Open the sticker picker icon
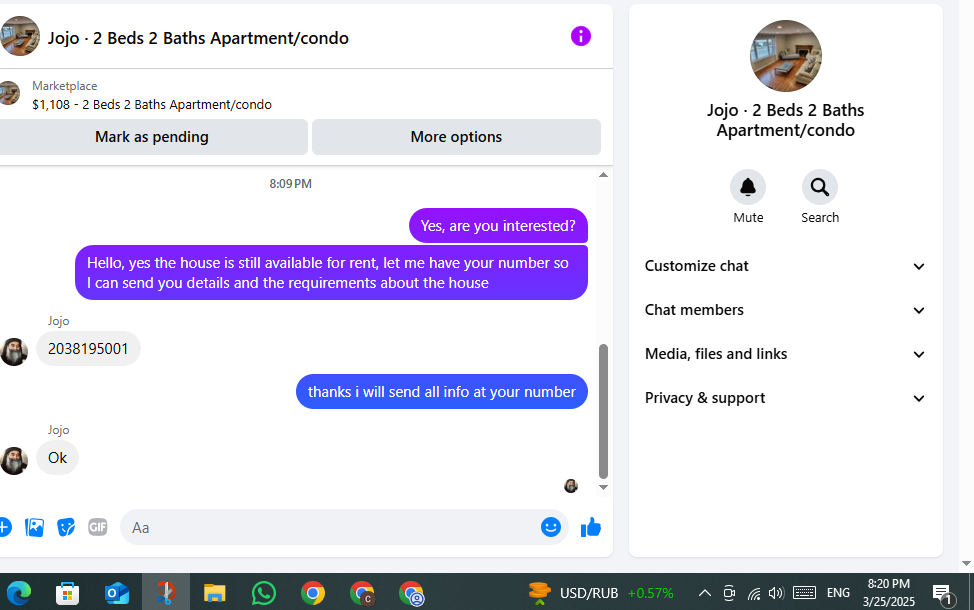The width and height of the screenshot is (974, 610). coord(66,527)
